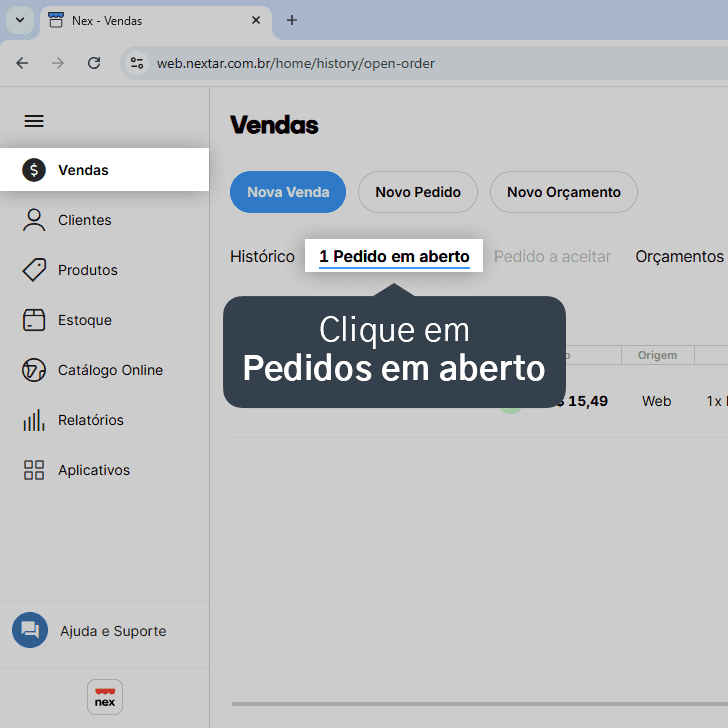Click the Nova Venda button
This screenshot has height=728, width=728.
288,192
